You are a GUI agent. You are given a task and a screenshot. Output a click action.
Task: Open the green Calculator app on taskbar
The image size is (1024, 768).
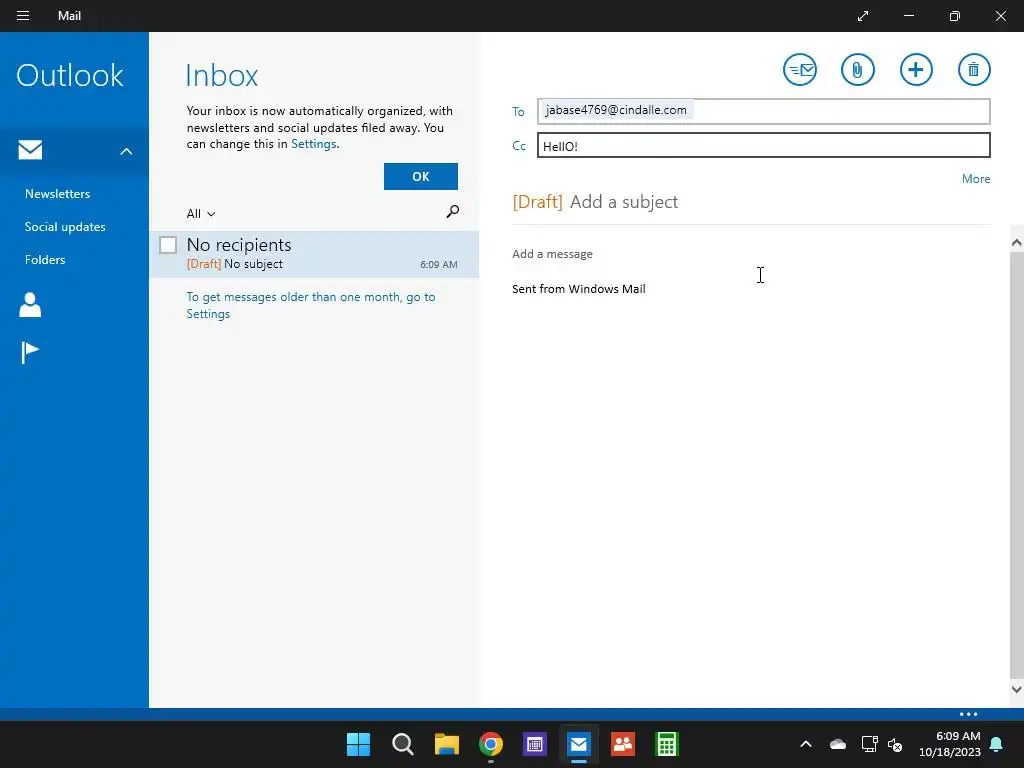667,744
